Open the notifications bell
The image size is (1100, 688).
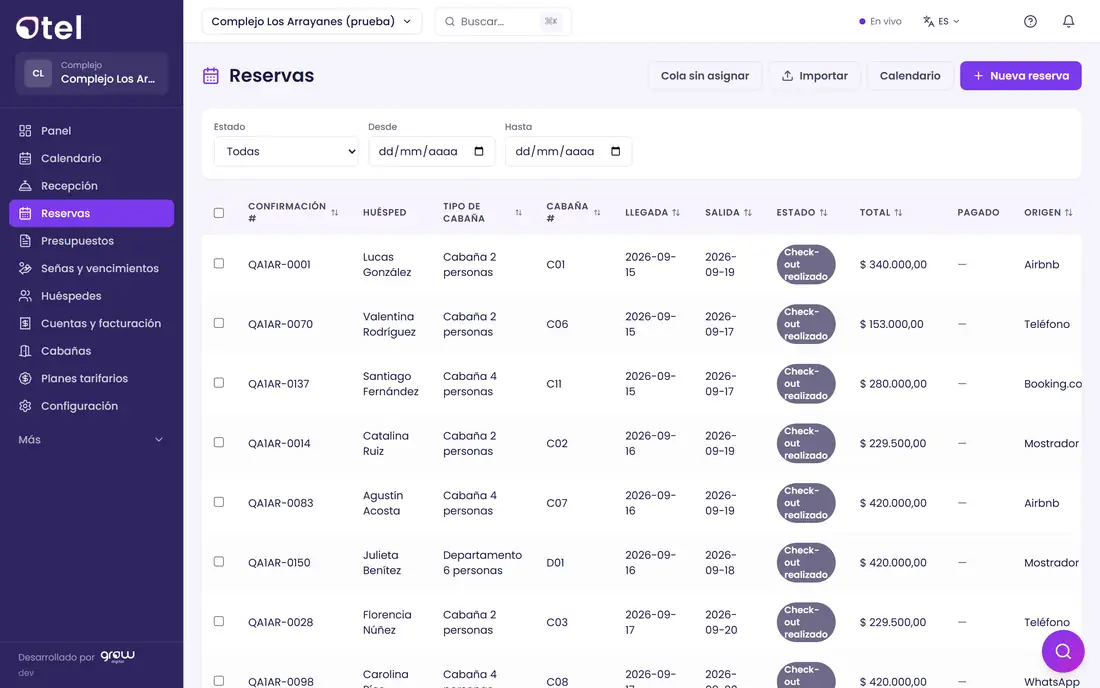(1068, 21)
